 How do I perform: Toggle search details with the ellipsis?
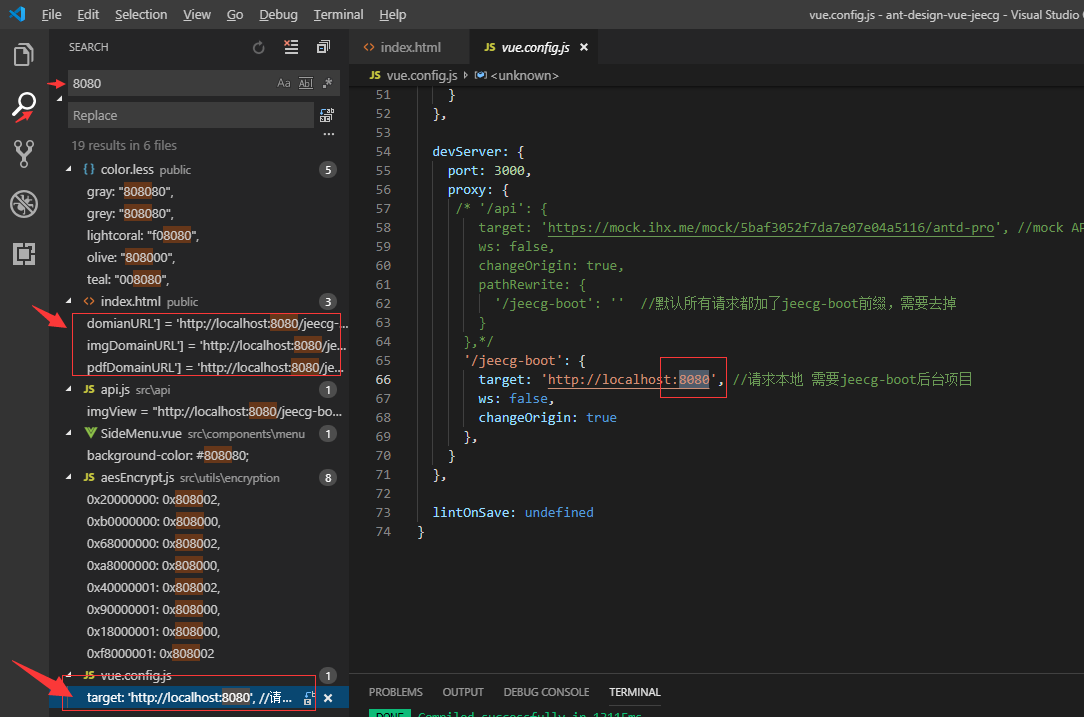coord(328,135)
